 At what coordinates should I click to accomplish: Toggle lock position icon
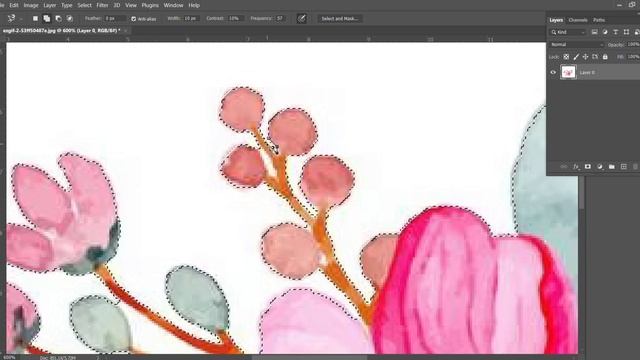point(586,57)
